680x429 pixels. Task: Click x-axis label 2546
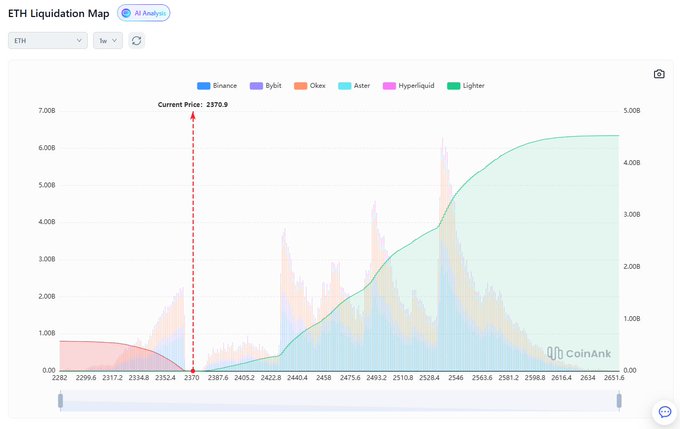pyautogui.click(x=456, y=378)
